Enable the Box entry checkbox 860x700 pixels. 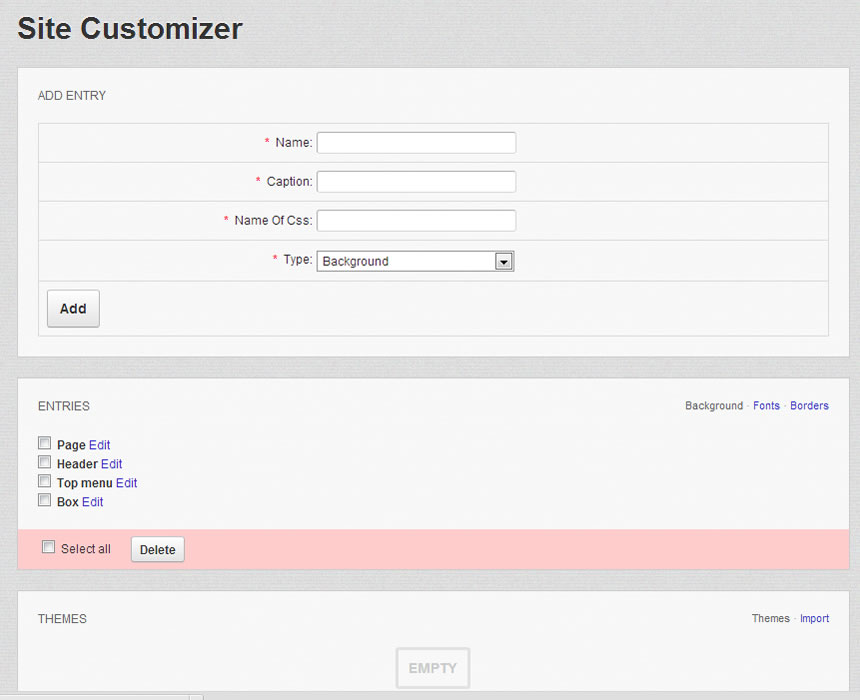click(44, 500)
